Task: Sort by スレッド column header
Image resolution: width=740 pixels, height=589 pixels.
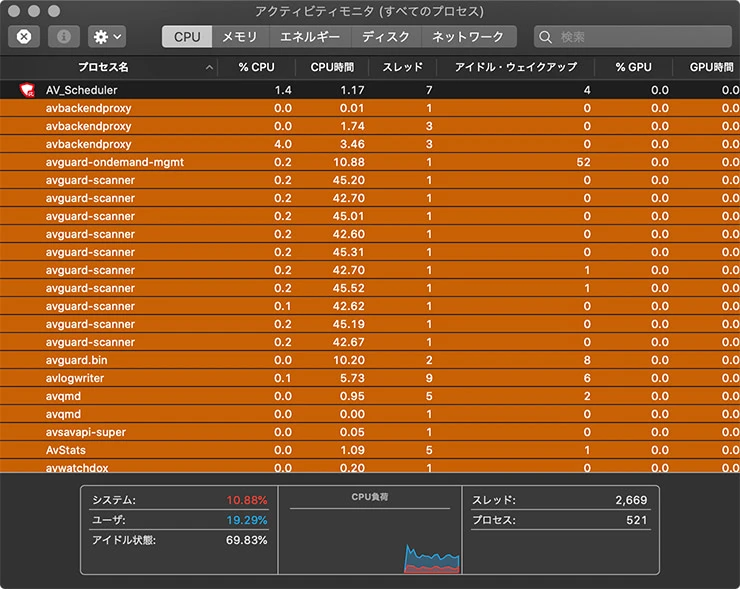Action: (x=402, y=67)
